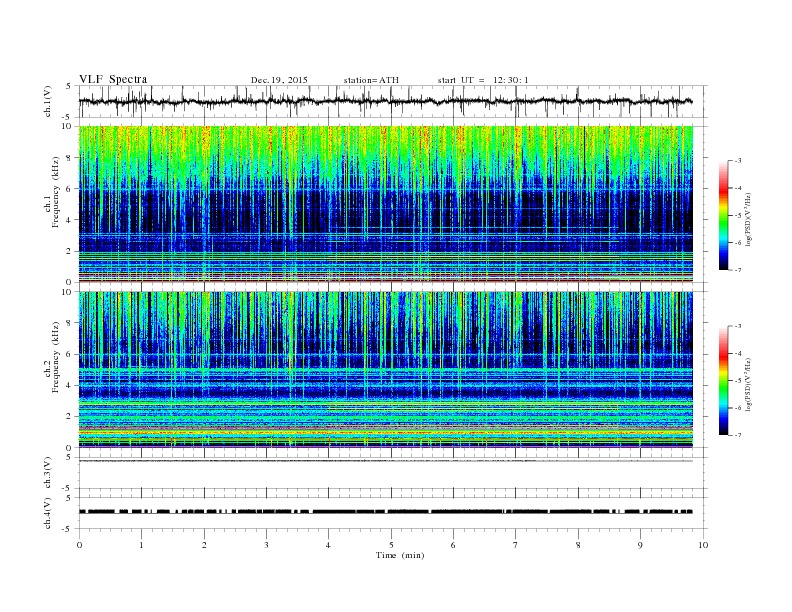Click the ch.2 spectrogram color scale bar
The image size is (792, 612).
click(723, 380)
